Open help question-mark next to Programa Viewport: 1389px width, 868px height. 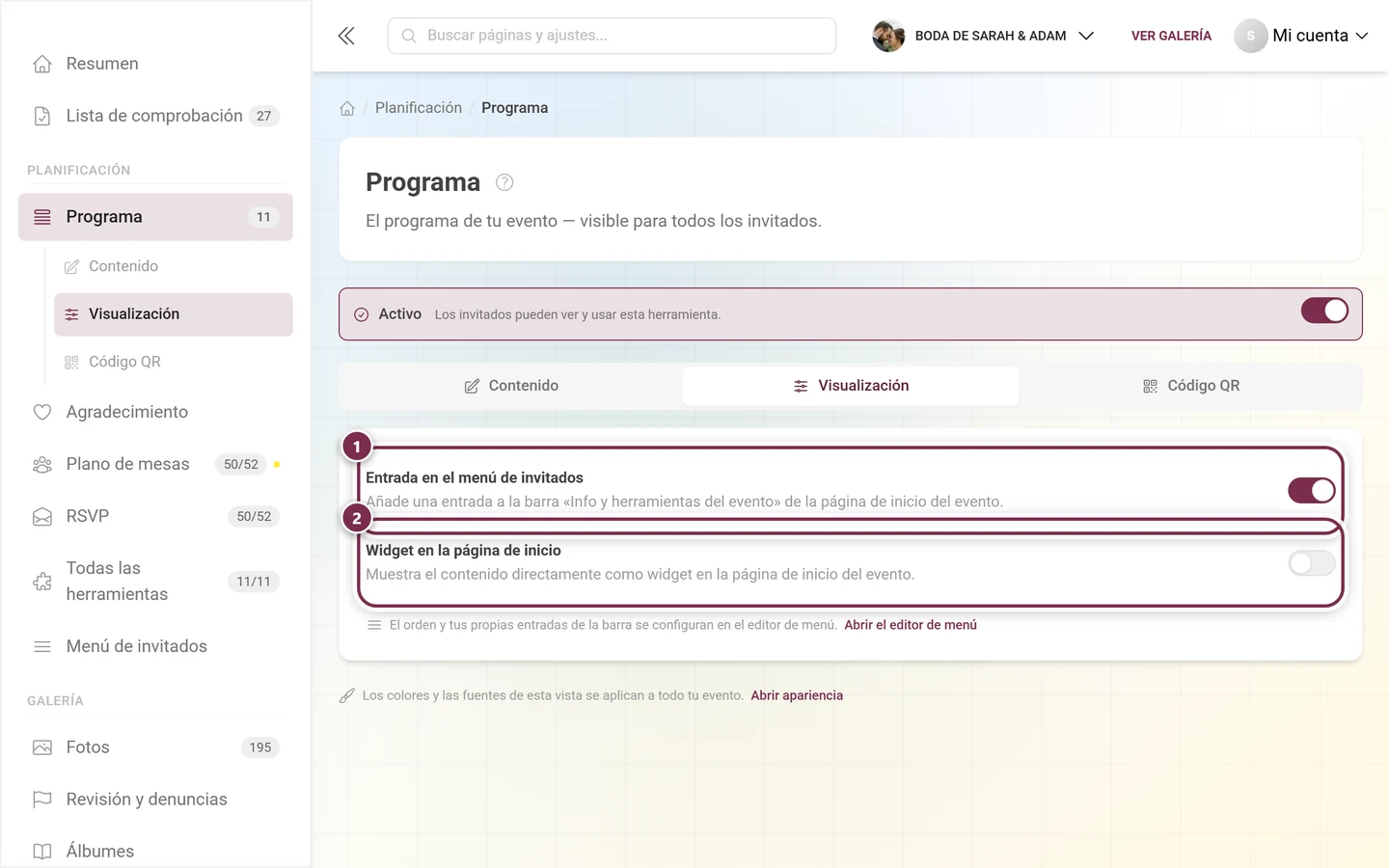(504, 182)
